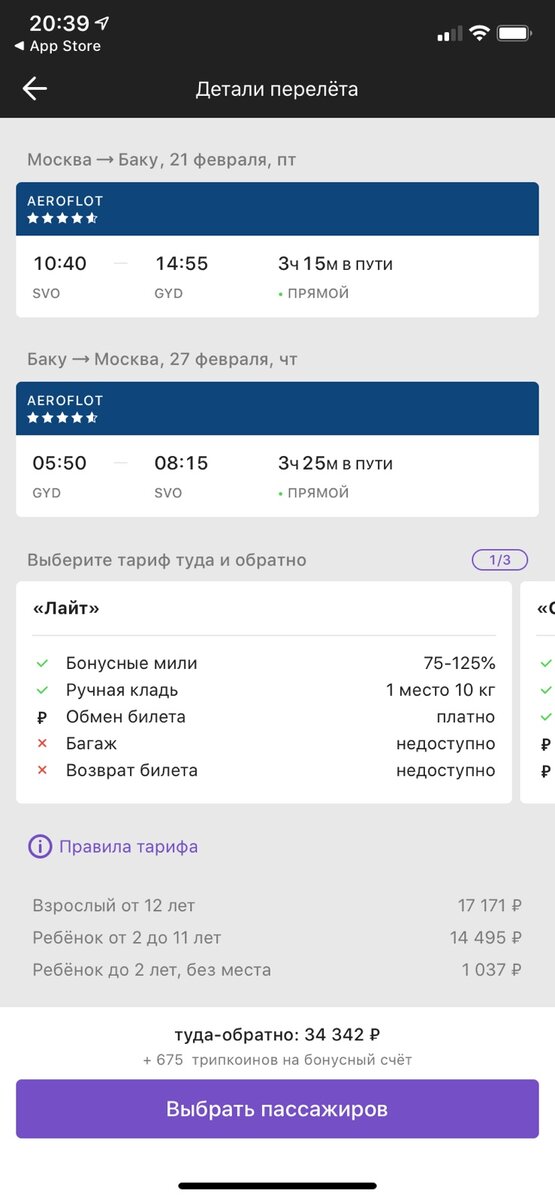Select the «Лайт» tariff card
Image resolution: width=555 pixels, height=1200 pixels.
coord(264,692)
